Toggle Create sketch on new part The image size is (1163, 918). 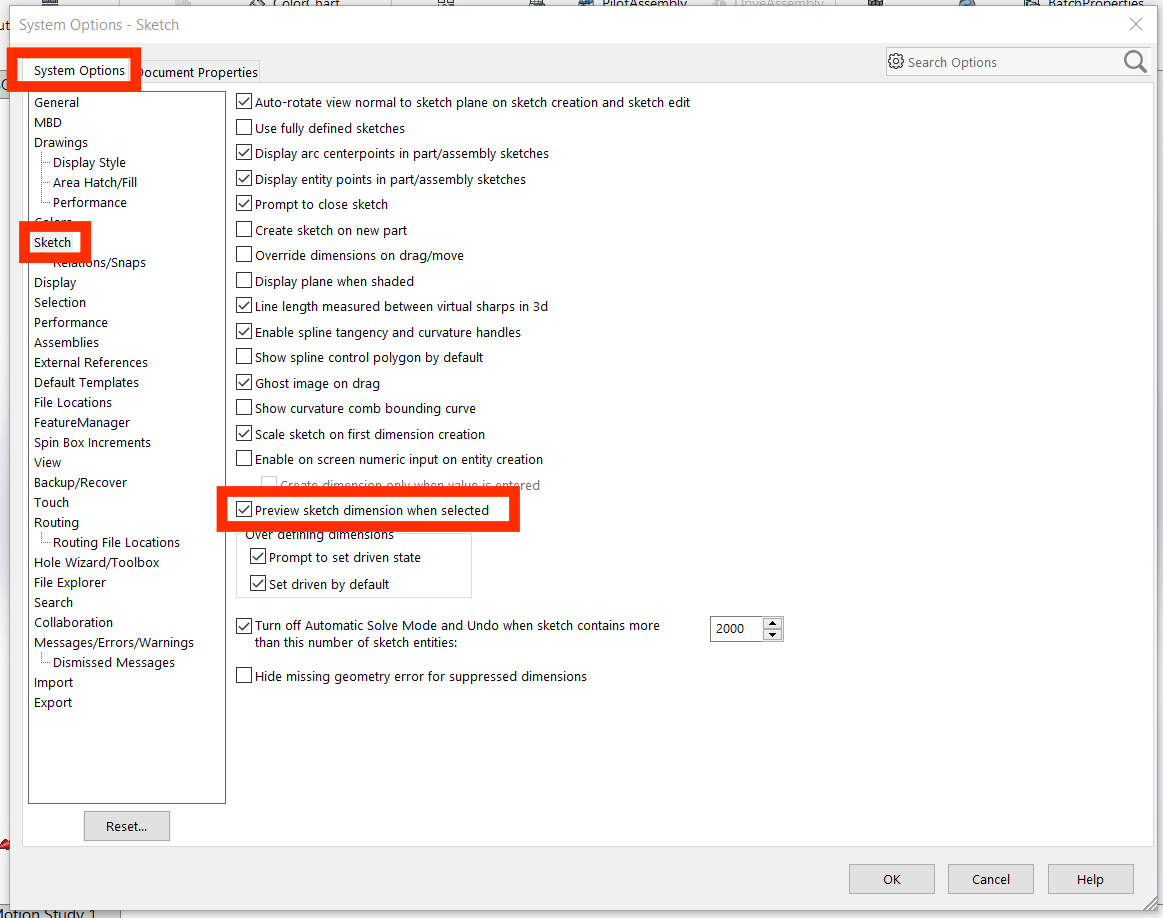243,230
